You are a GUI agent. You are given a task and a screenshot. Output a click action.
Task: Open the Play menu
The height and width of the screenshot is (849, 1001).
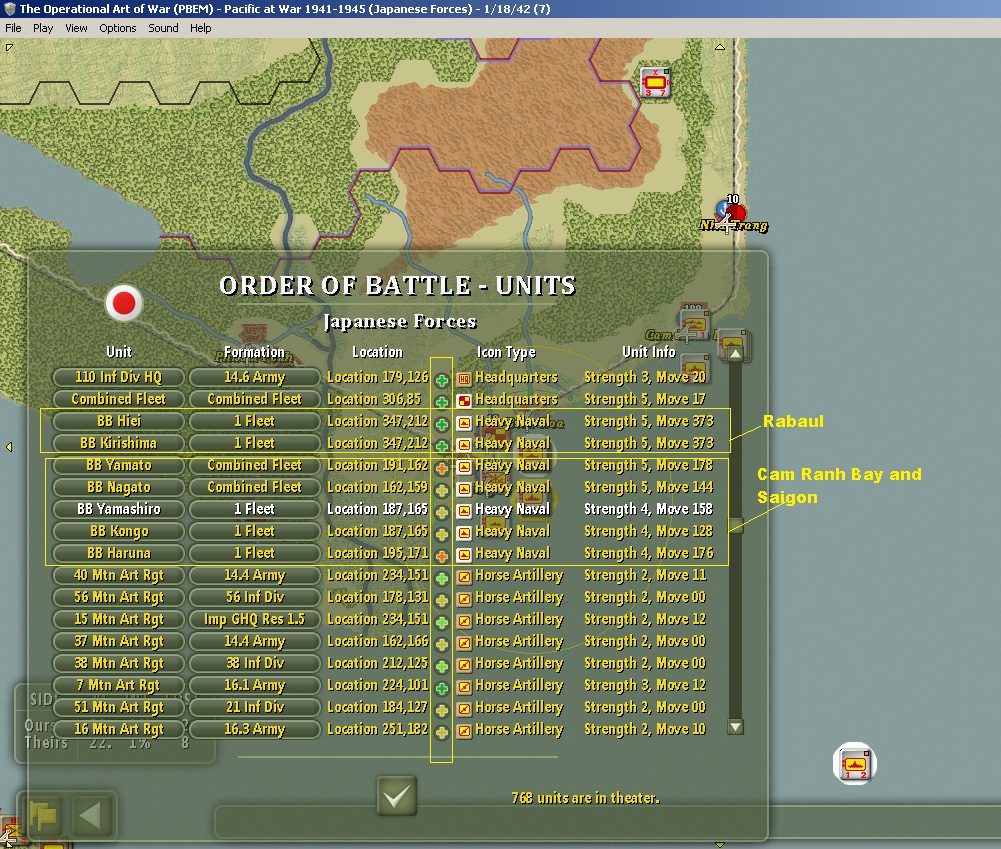point(43,28)
